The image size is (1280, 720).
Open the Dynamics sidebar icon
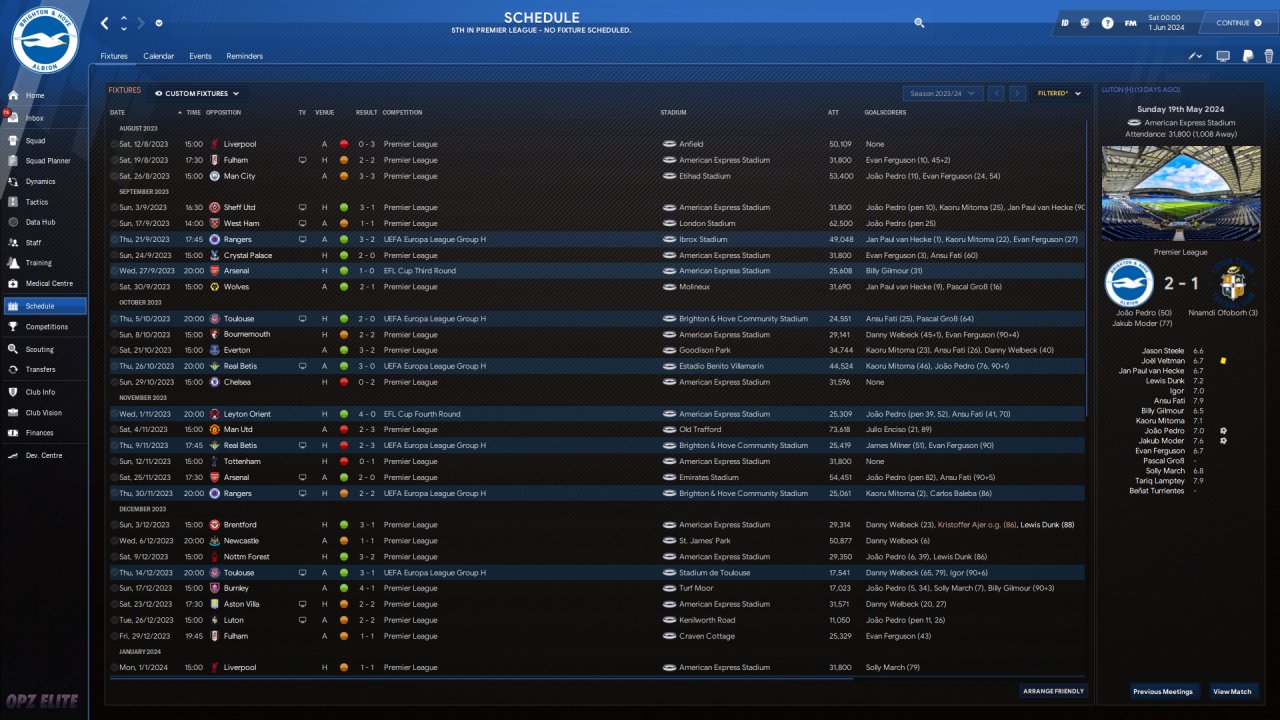pos(12,181)
